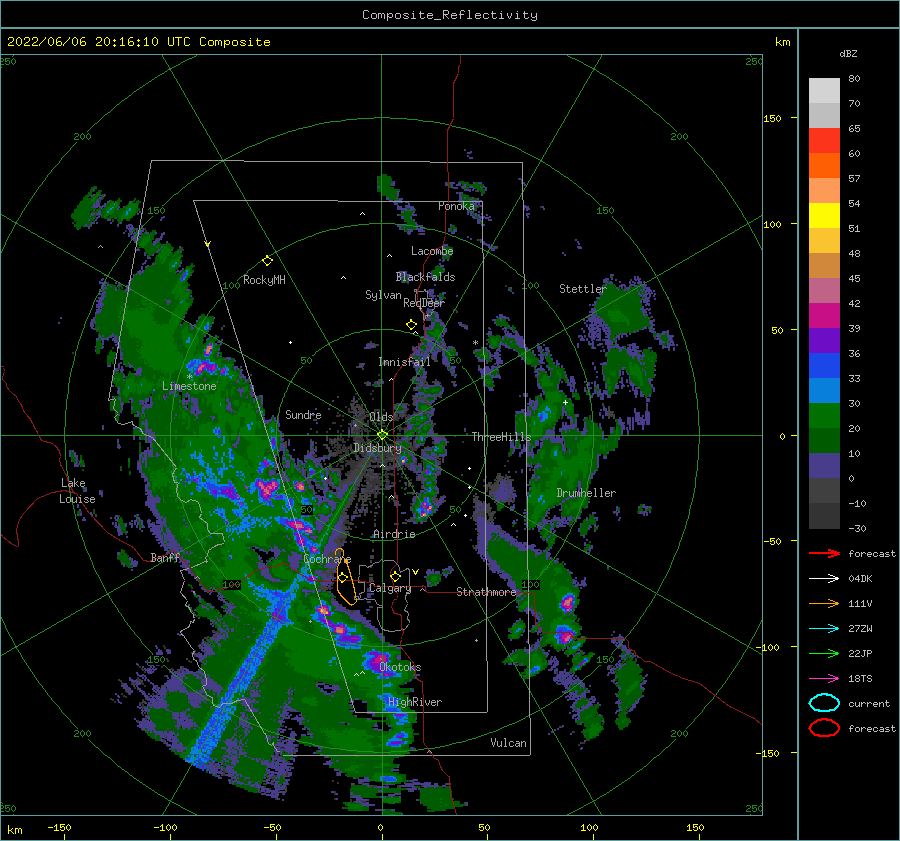The width and height of the screenshot is (900, 841).
Task: Pick the yellow 51-54 dBZ swatch
Action: coord(824,216)
